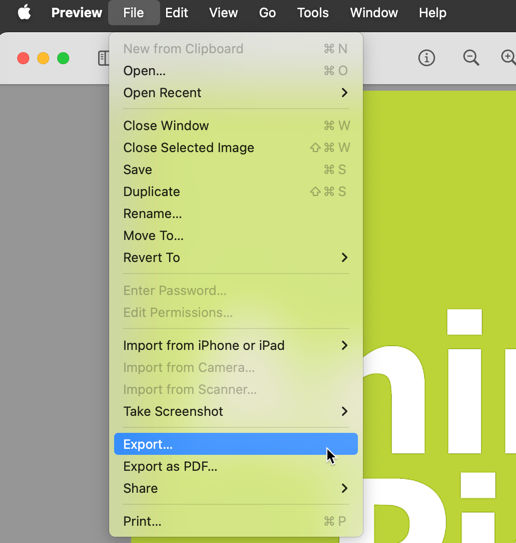This screenshot has width=516, height=543.
Task: Open the Apple menu
Action: 24,13
